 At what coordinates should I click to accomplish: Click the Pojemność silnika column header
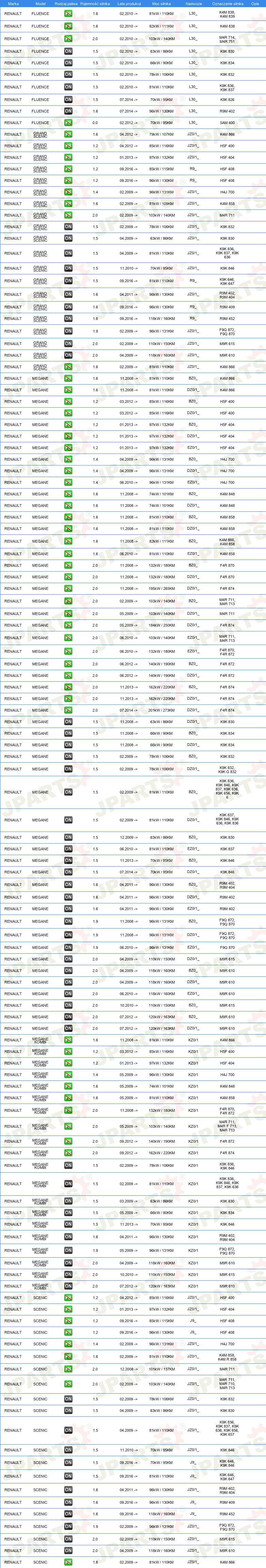95,4
